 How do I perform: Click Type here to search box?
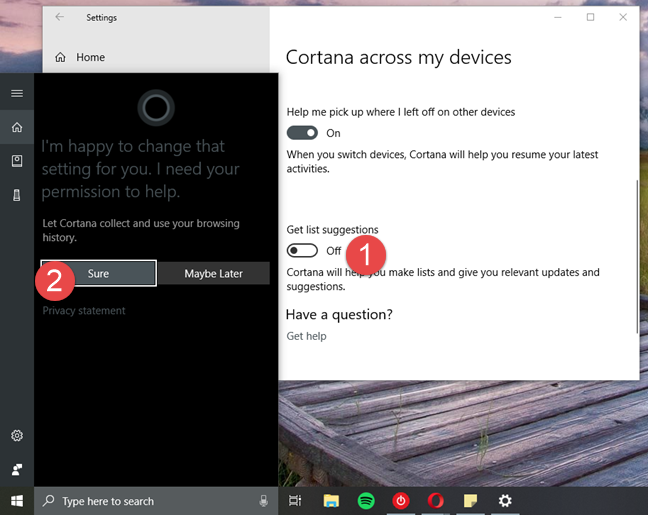point(156,501)
